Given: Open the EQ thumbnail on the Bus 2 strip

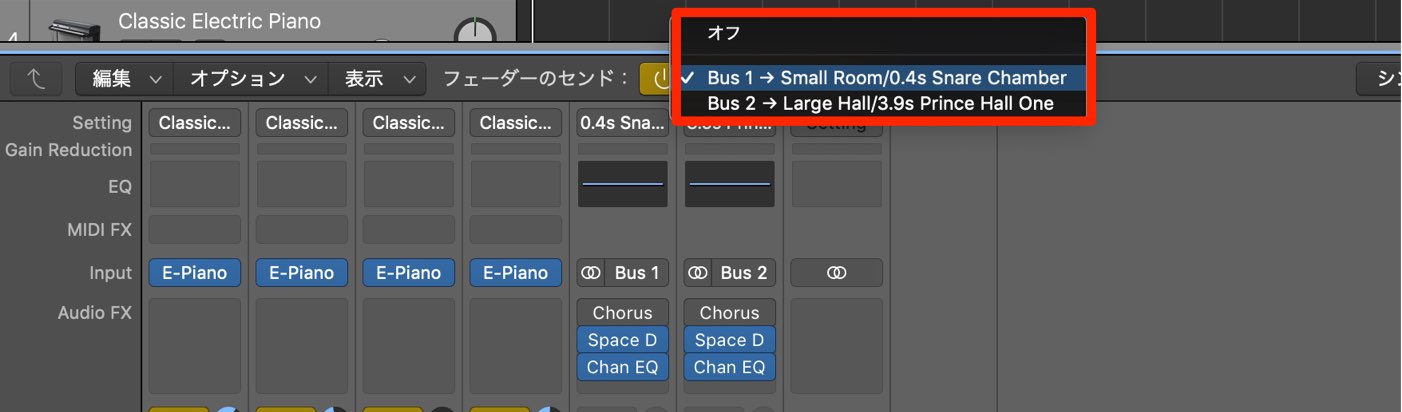Looking at the screenshot, I should (x=730, y=184).
